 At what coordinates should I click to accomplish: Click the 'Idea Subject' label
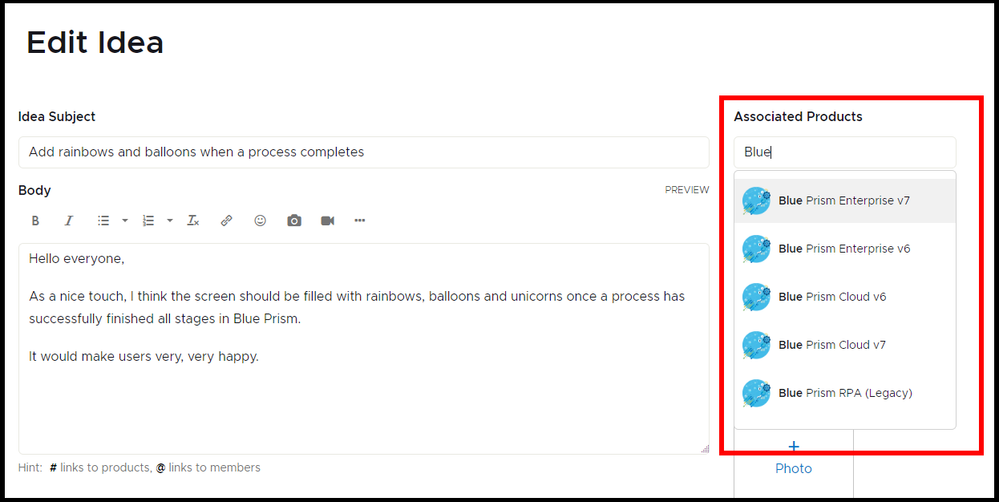pyautogui.click(x=57, y=117)
